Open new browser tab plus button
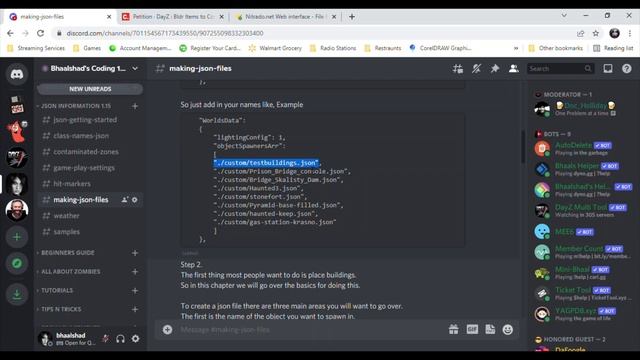Image resolution: width=640 pixels, height=360 pixels. (351, 17)
